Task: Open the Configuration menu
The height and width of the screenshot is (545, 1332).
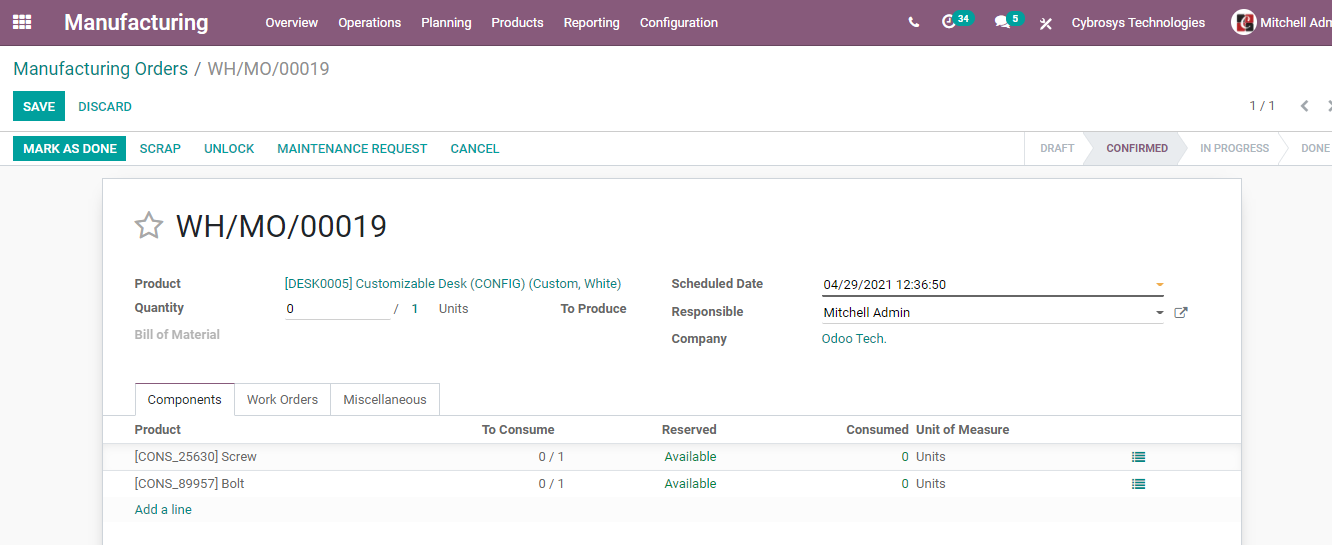Action: (x=679, y=22)
